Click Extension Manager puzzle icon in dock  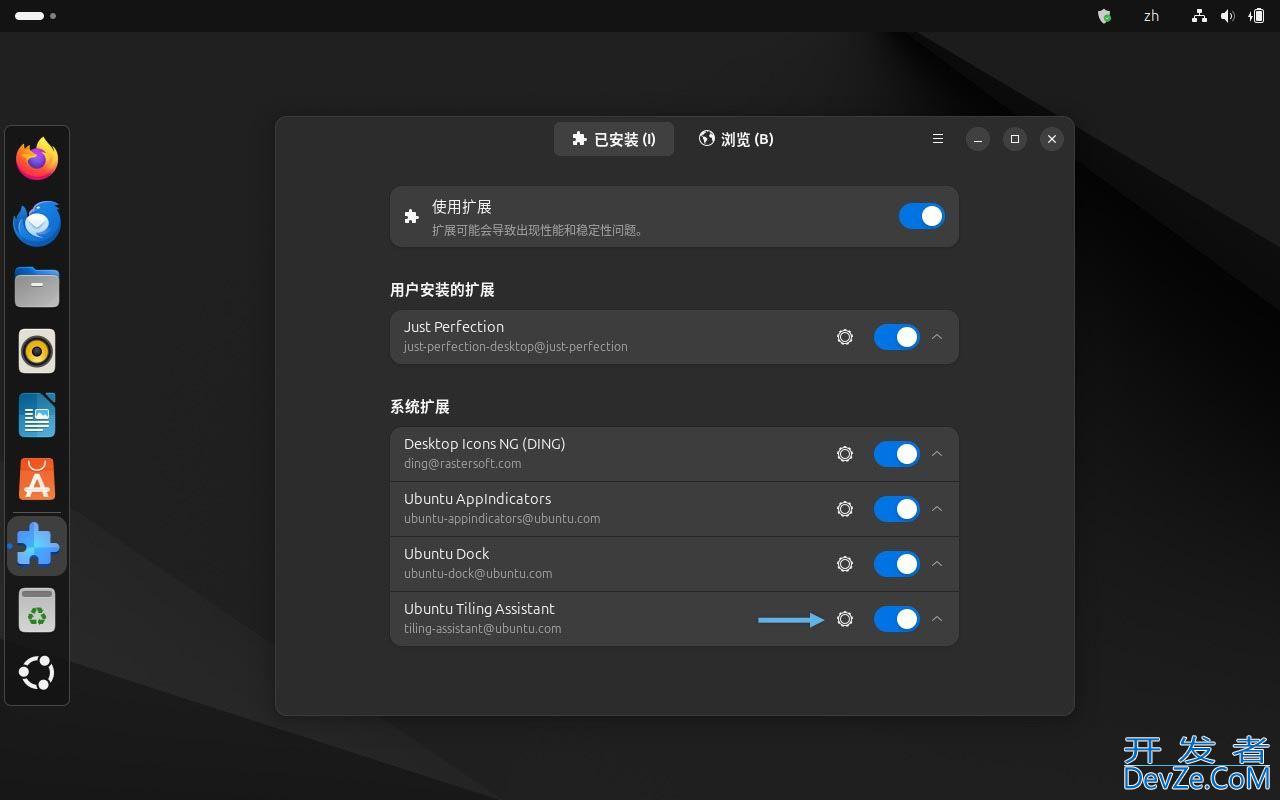(37, 546)
